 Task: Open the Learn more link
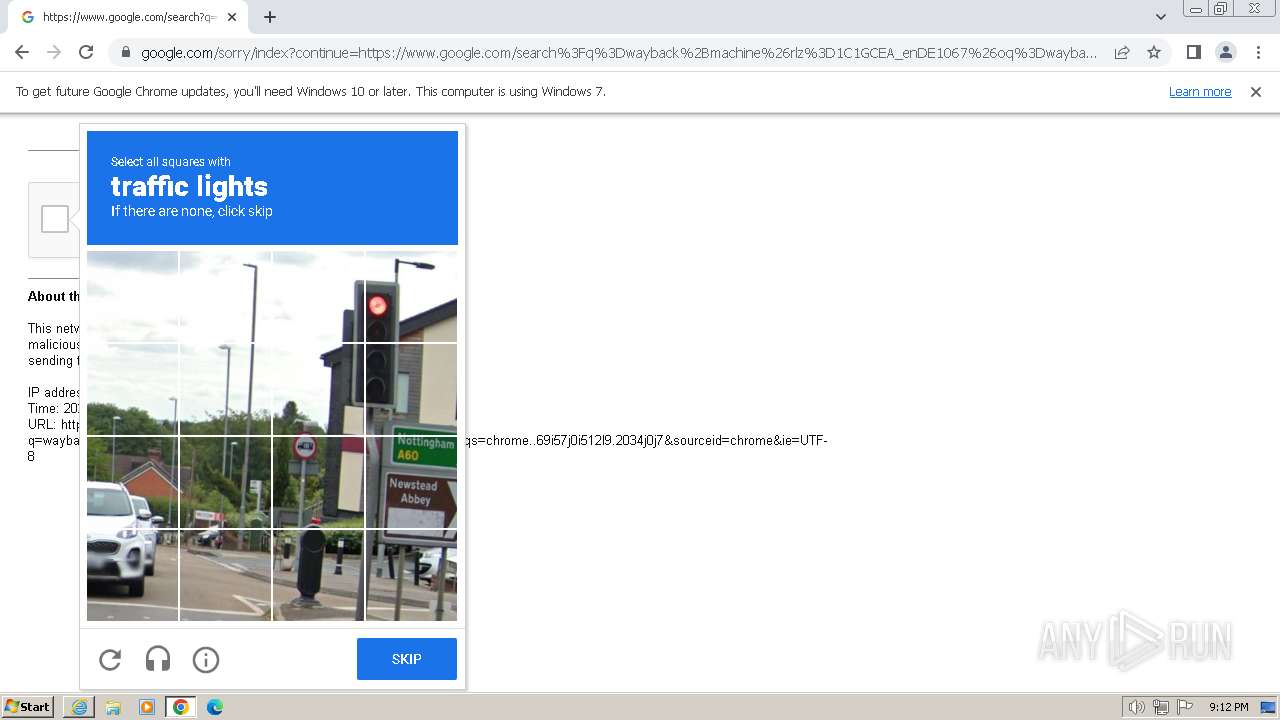[1200, 91]
